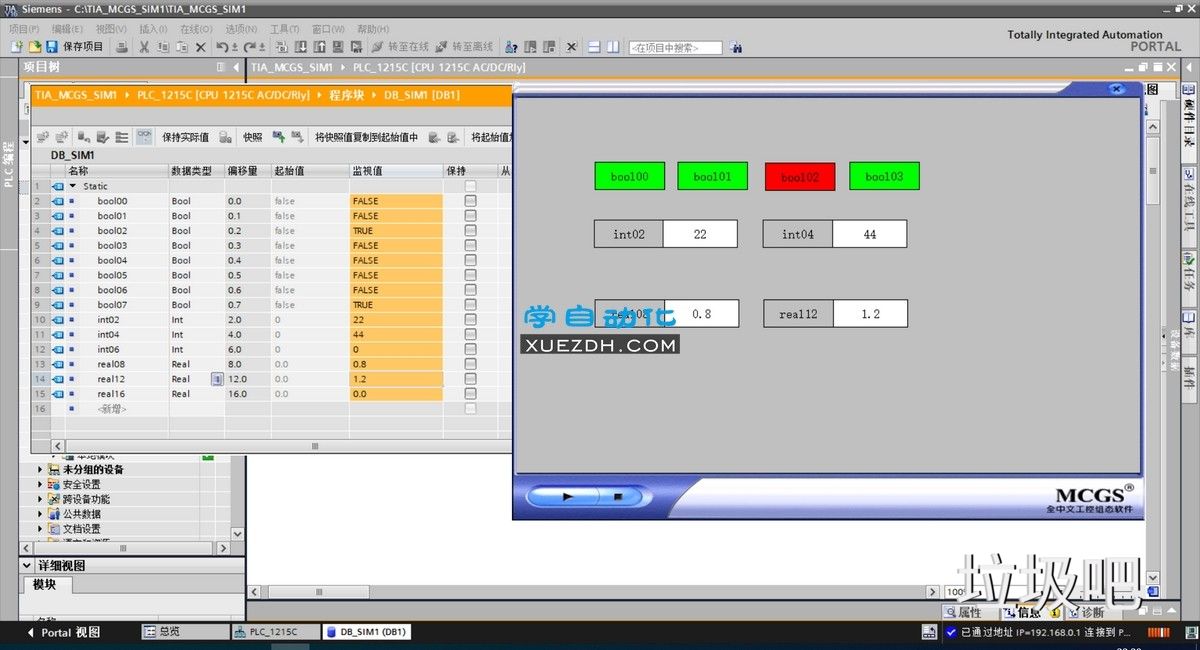Click the monitor-all glasses icon in DB toolbar
This screenshot has height=650, width=1200.
144,137
